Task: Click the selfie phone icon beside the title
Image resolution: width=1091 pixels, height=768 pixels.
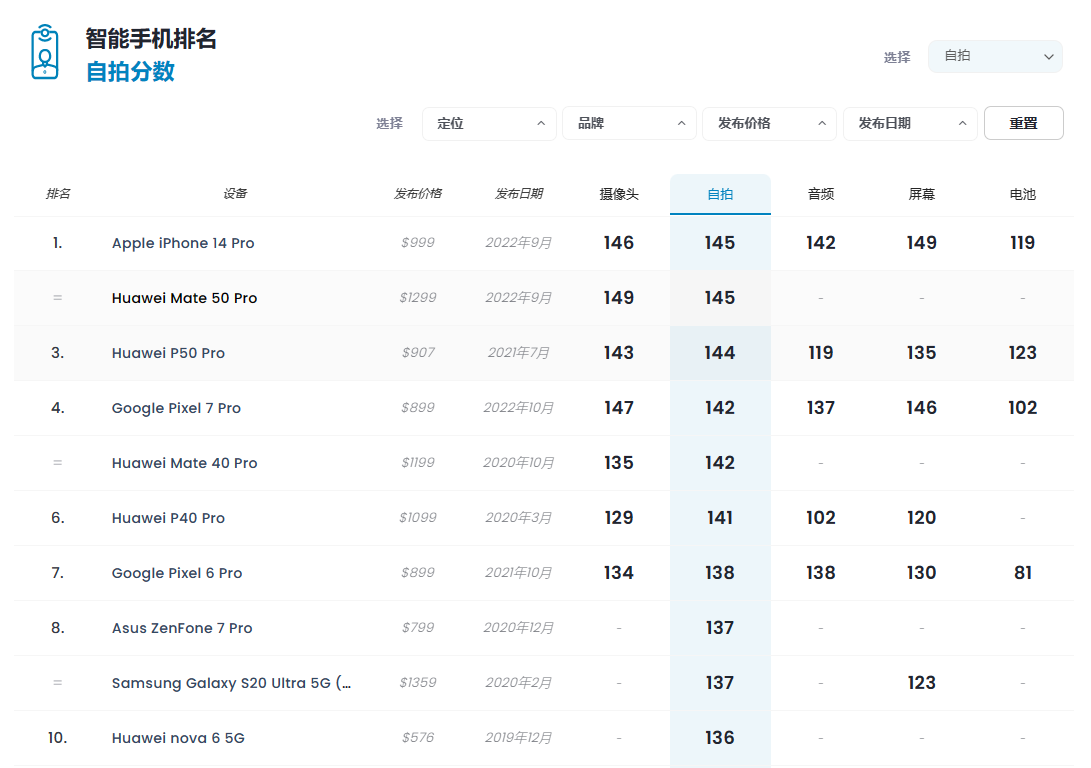Action: (45, 52)
